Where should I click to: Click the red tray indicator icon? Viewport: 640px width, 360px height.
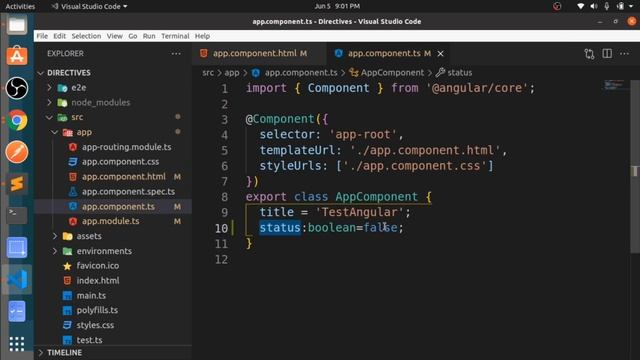point(557,6)
